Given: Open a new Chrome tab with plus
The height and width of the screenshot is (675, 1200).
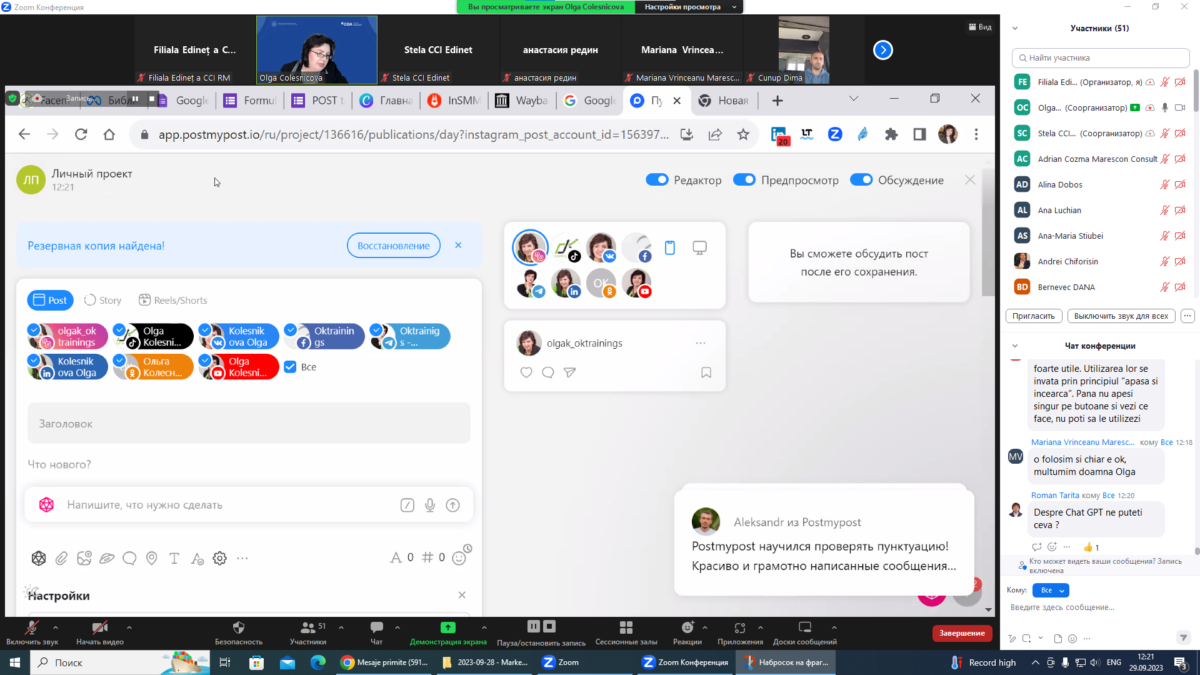Looking at the screenshot, I should 777,100.
